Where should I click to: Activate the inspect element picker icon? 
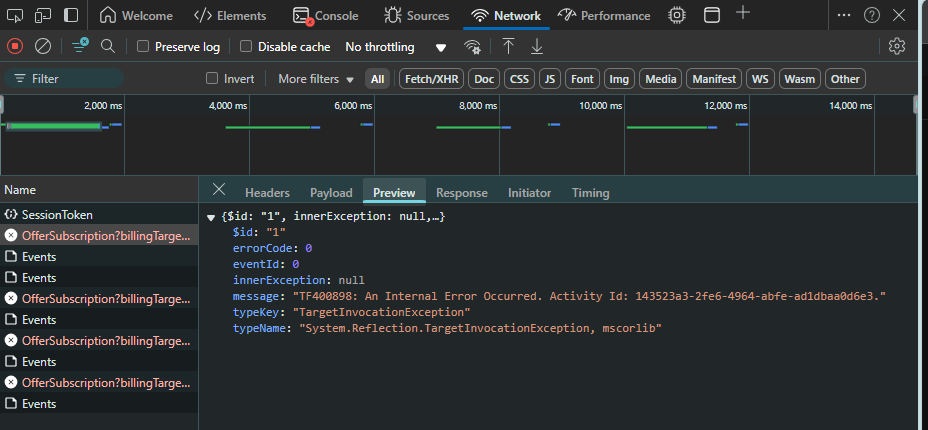tap(15, 15)
